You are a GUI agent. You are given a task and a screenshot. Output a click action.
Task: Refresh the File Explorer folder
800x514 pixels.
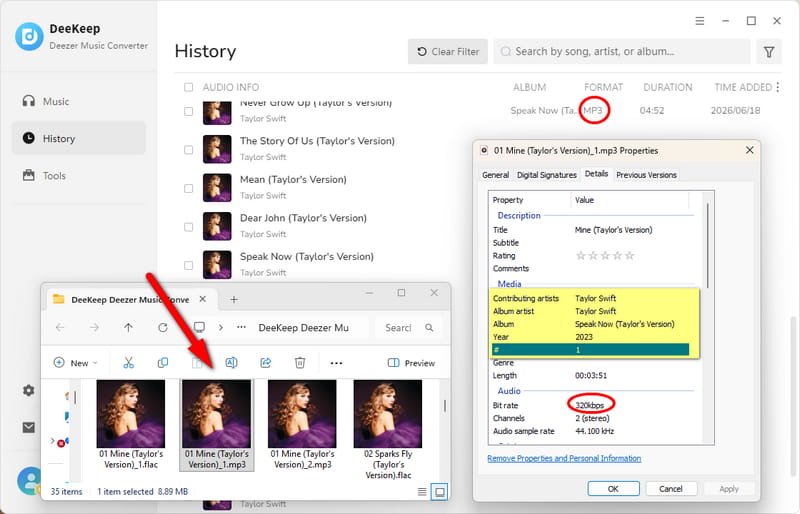pyautogui.click(x=163, y=328)
